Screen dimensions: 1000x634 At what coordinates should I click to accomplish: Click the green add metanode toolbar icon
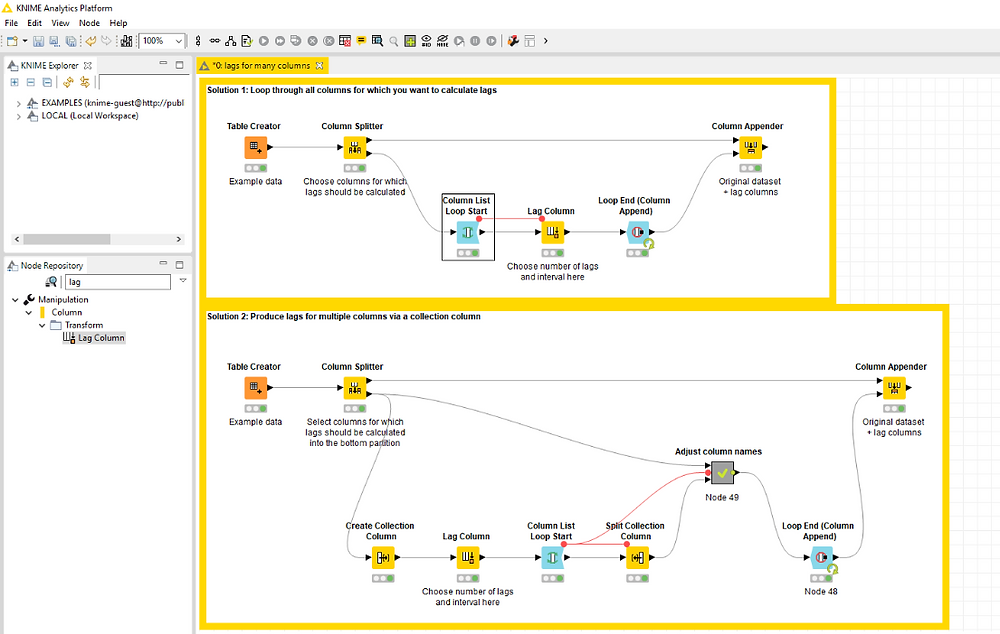point(410,41)
